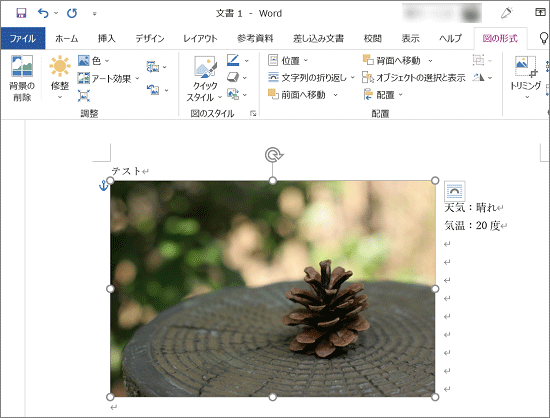This screenshot has height=418, width=550.
Task: Click the picture effects icon
Action: click(x=233, y=77)
